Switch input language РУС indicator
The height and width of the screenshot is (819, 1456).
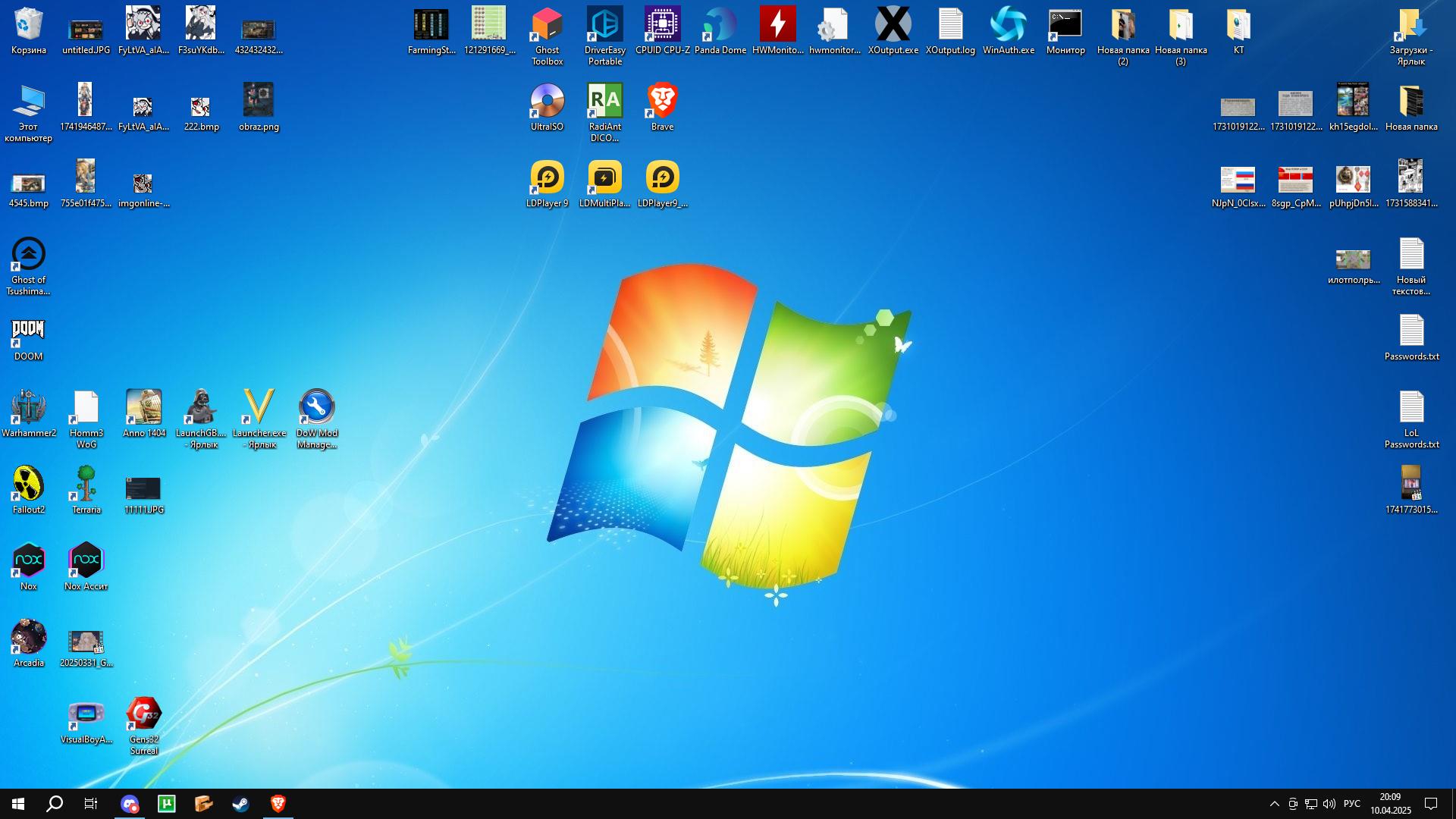pyautogui.click(x=1352, y=804)
